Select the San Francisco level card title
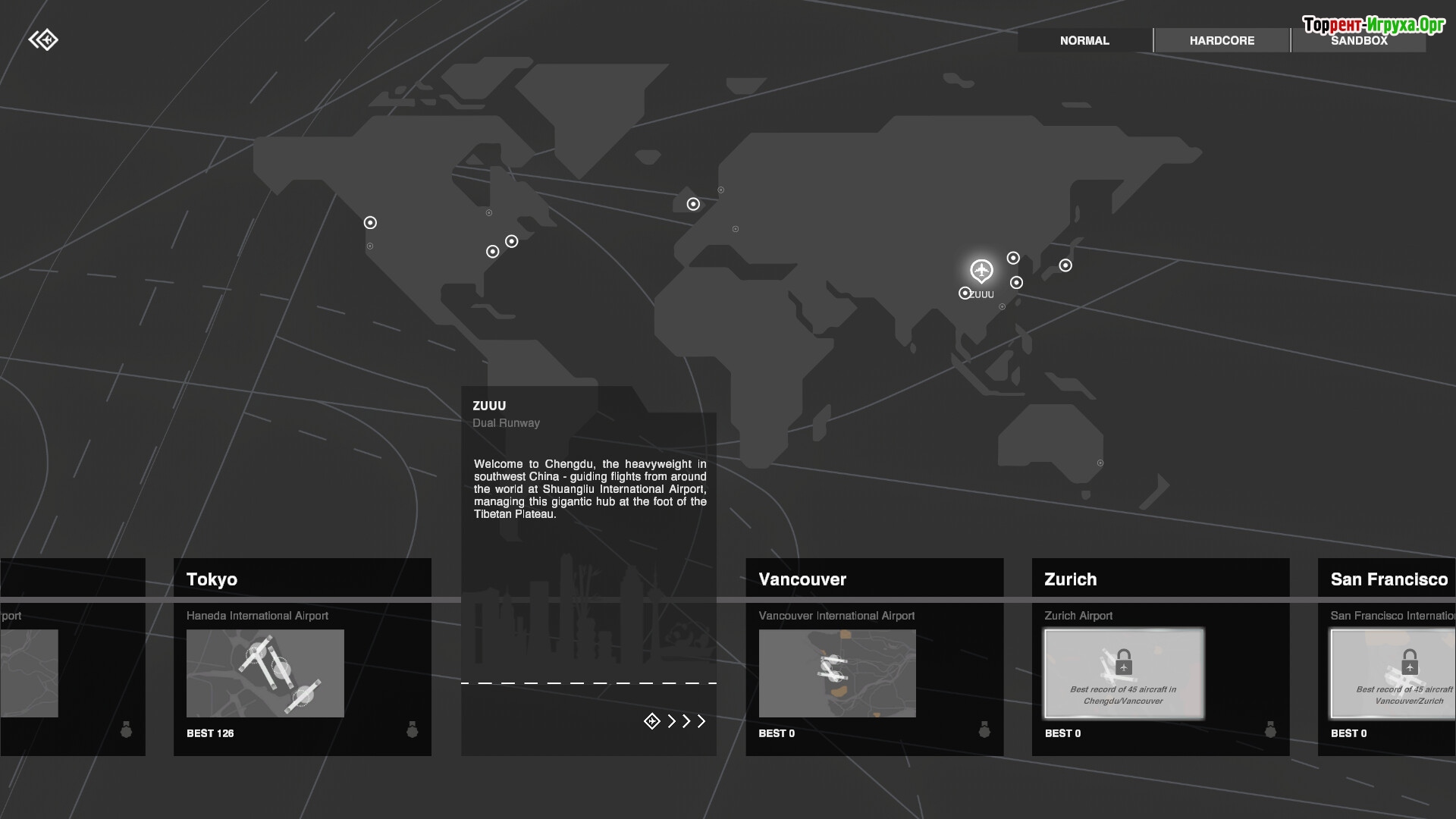 coord(1389,579)
